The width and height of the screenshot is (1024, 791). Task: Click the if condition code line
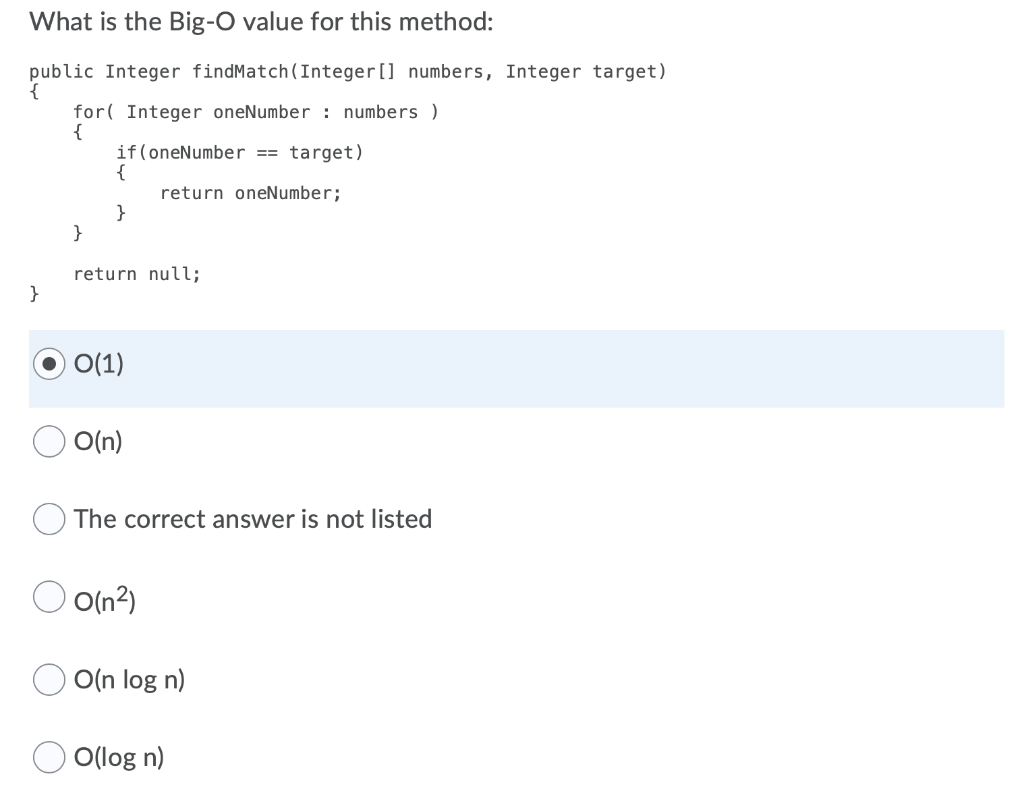[242, 152]
